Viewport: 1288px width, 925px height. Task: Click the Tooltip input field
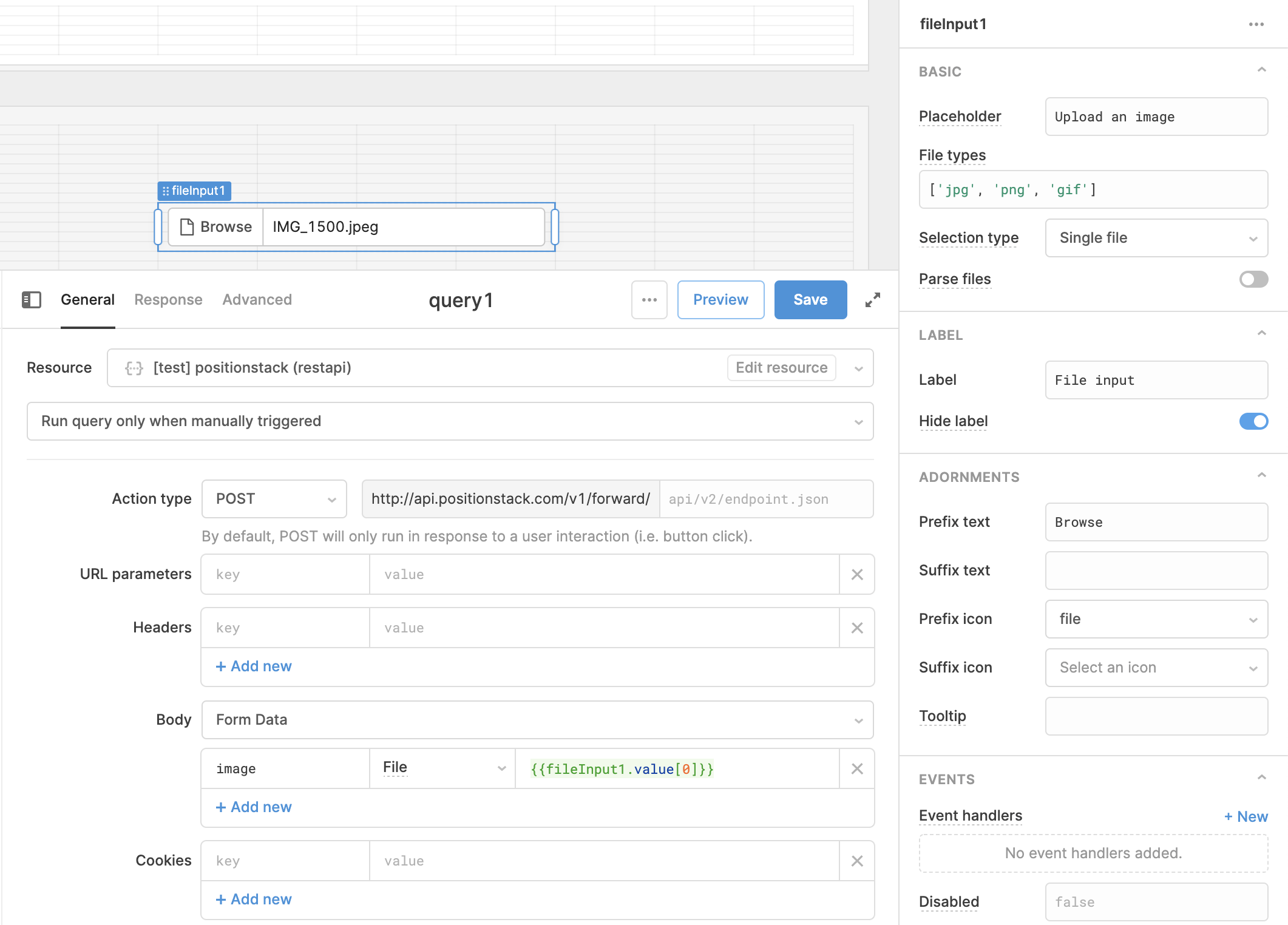(x=1157, y=716)
